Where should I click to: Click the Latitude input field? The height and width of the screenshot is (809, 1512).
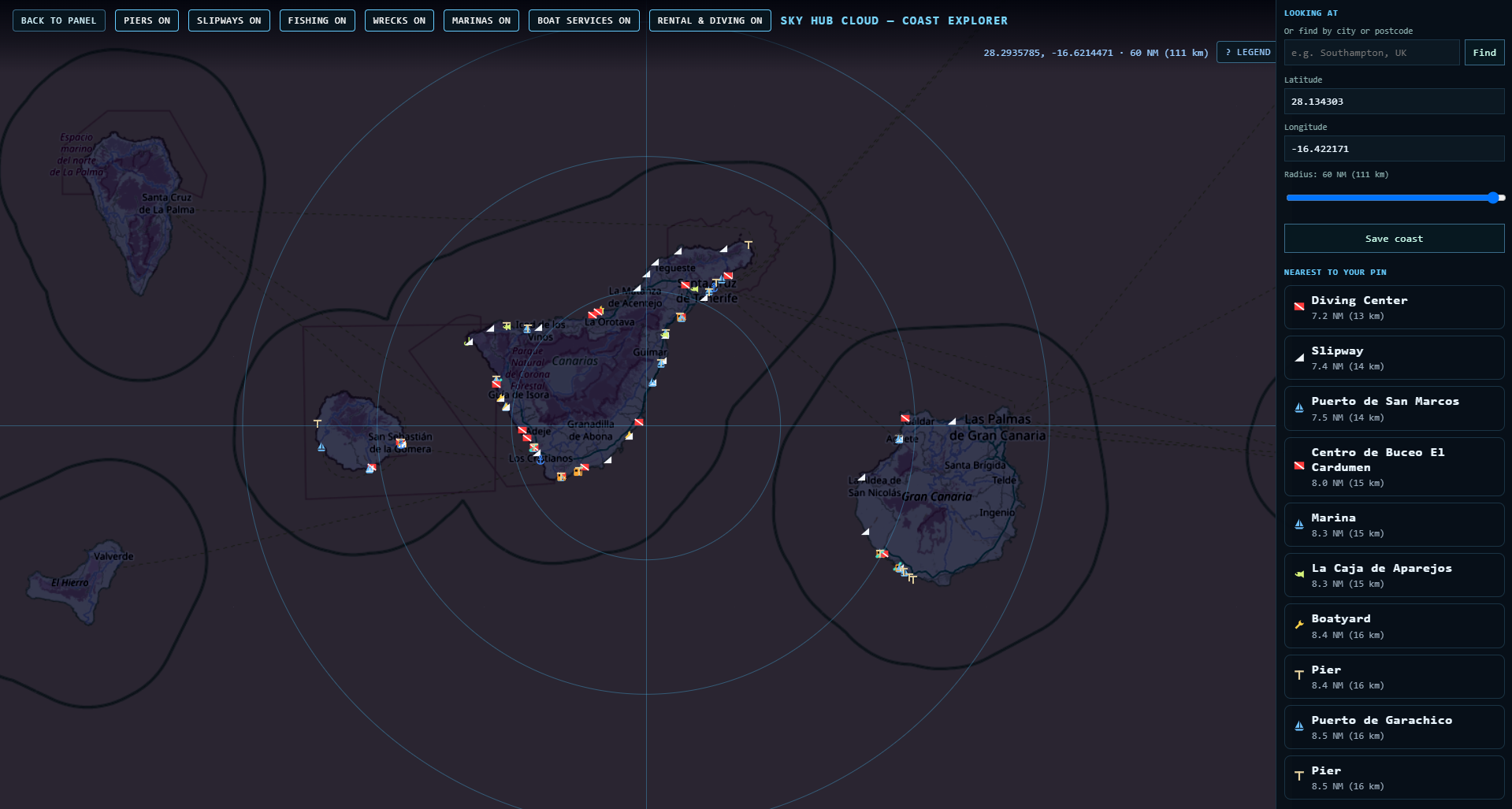[x=1394, y=102]
